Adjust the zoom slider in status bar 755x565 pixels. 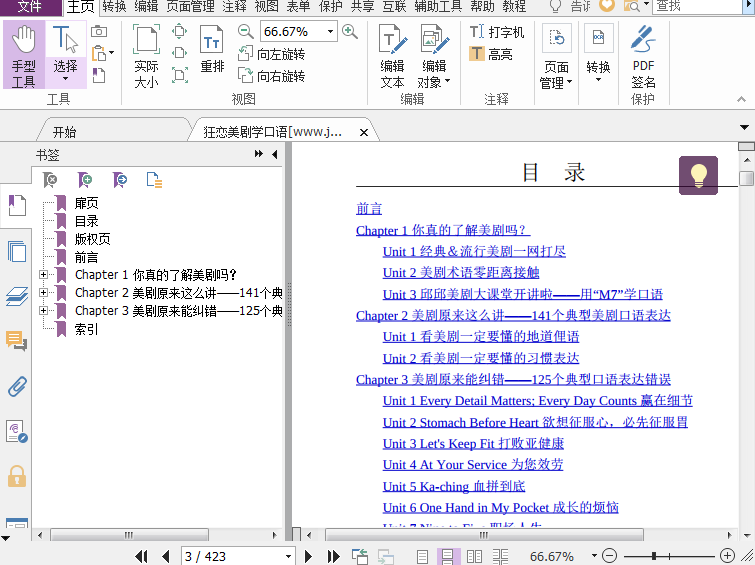click(x=654, y=556)
